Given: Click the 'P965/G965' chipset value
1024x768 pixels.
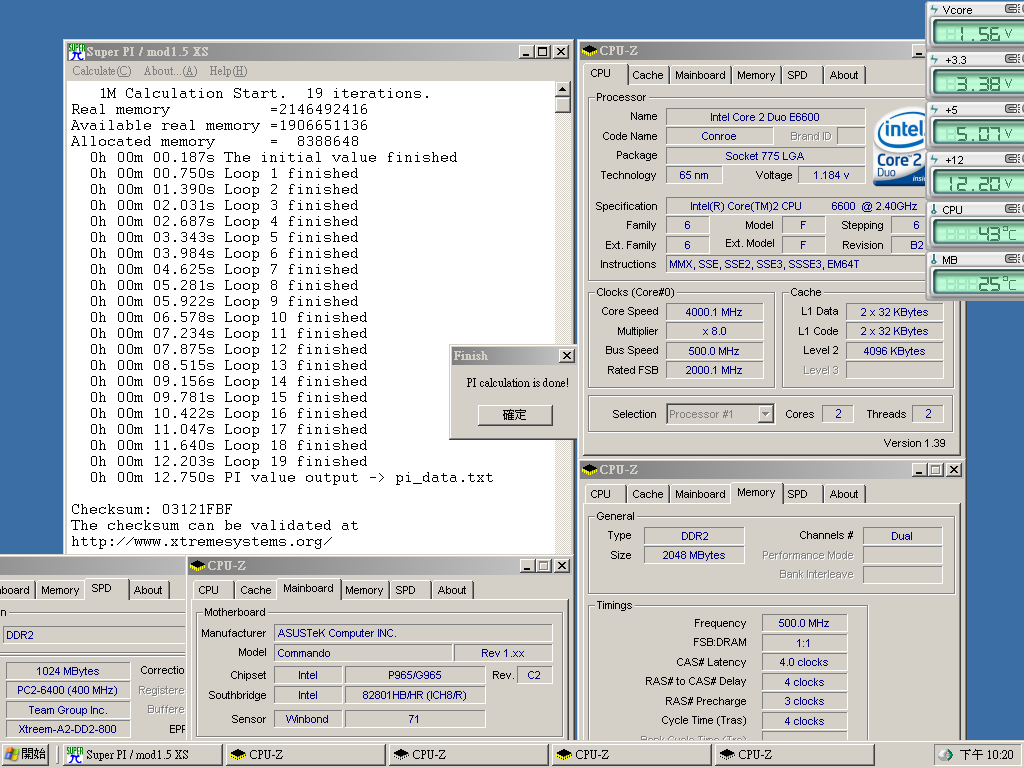Looking at the screenshot, I should 415,675.
